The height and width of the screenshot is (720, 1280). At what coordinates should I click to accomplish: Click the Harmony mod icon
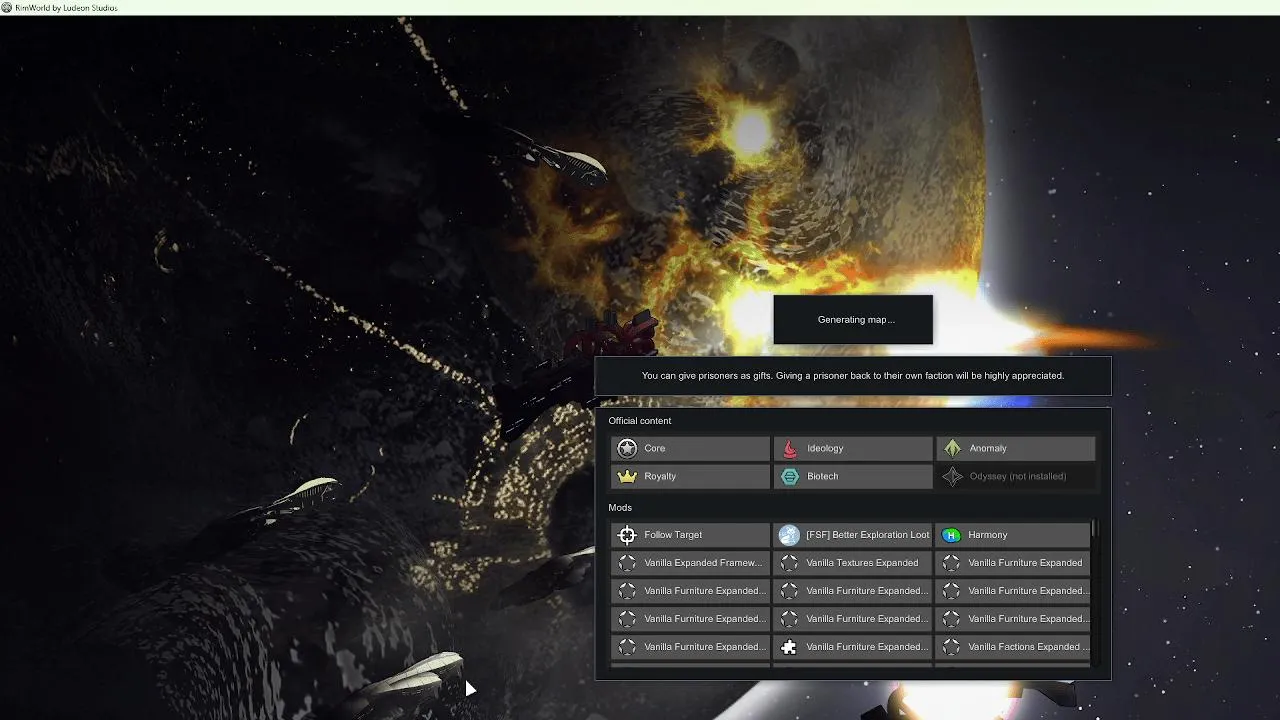[x=952, y=535]
